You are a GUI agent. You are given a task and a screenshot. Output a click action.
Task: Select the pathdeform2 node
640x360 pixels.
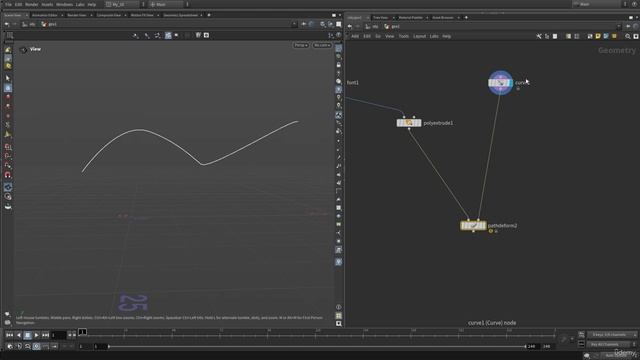pos(473,225)
